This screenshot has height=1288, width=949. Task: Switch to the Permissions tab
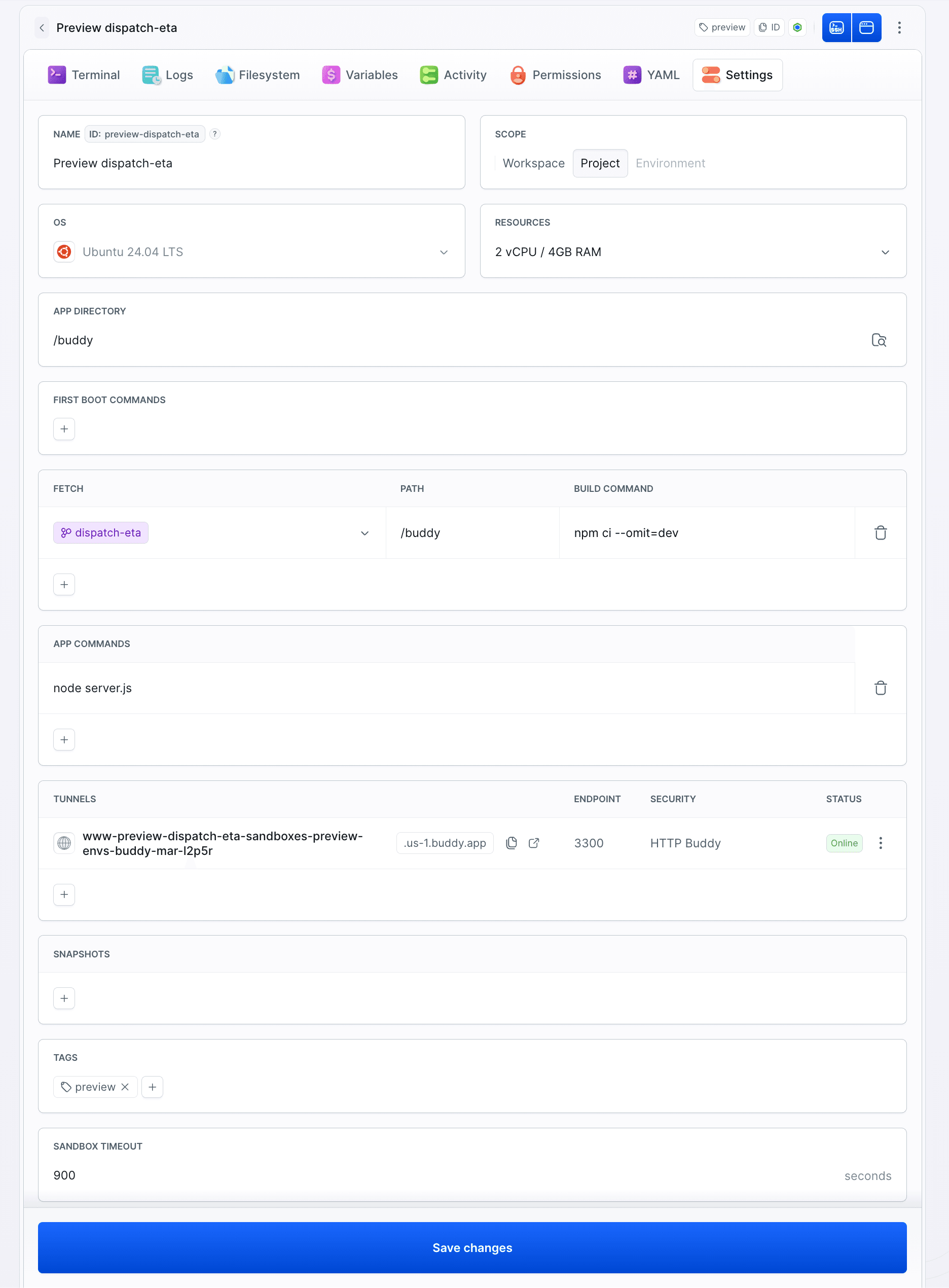[555, 75]
